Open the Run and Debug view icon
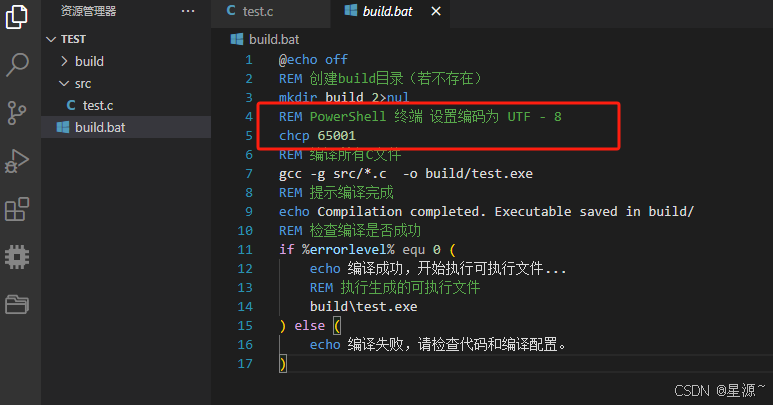Image resolution: width=773 pixels, height=405 pixels. tap(17, 161)
